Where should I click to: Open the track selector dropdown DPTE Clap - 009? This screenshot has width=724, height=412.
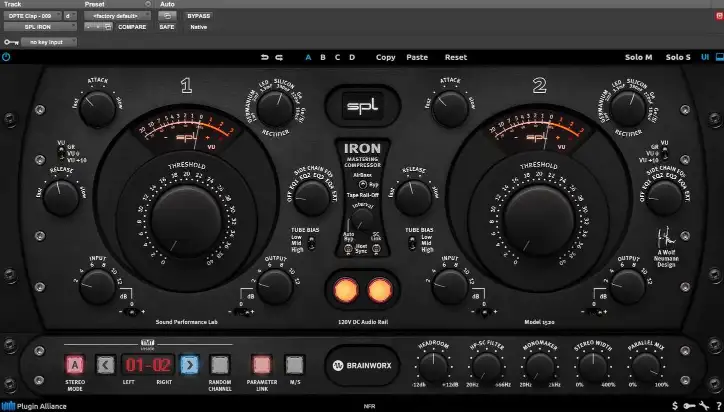tap(33, 16)
